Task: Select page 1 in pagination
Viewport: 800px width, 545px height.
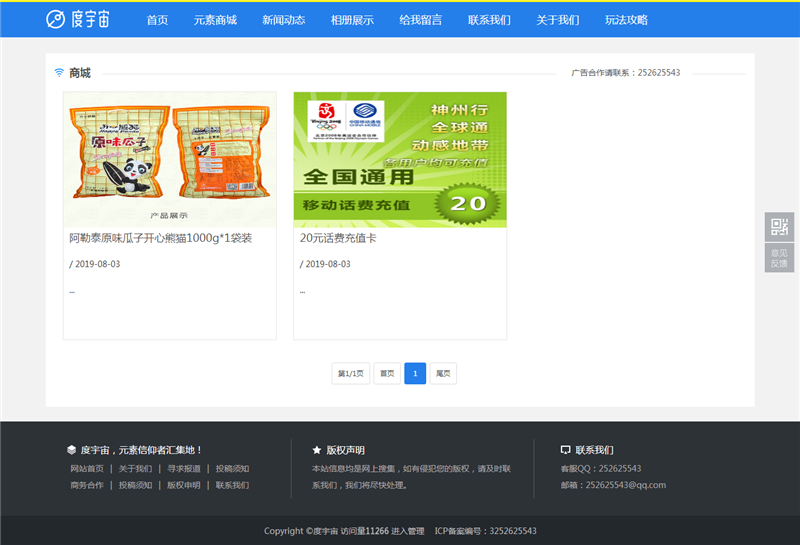Action: click(x=415, y=373)
